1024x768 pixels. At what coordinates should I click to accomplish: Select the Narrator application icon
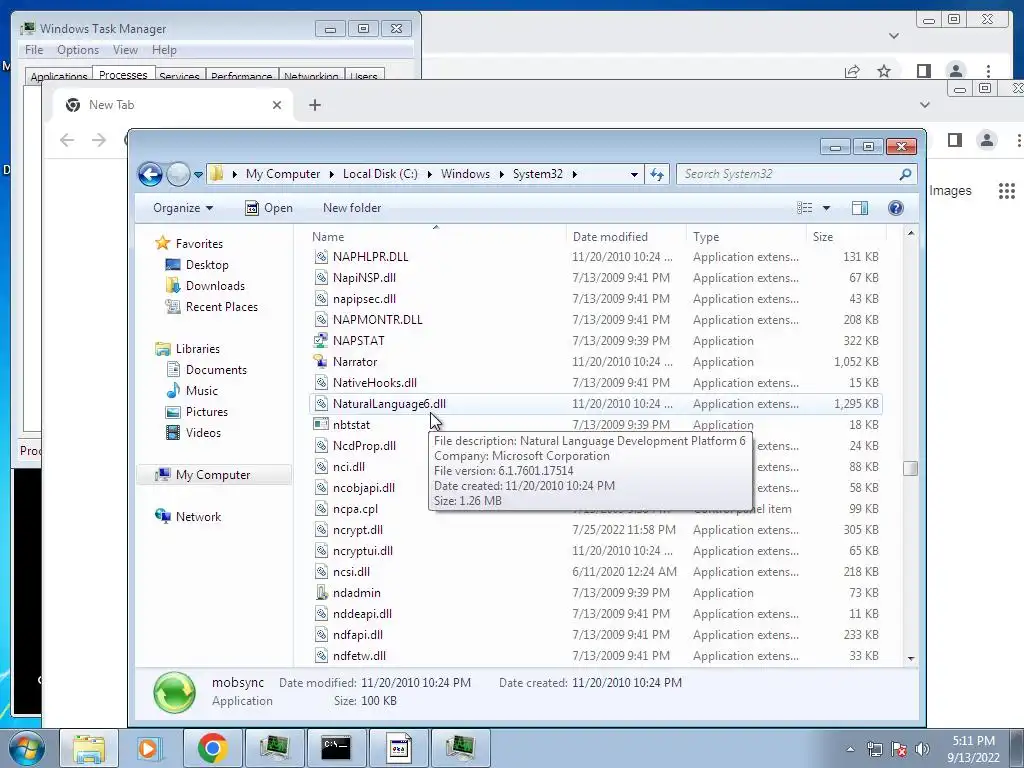pos(321,361)
